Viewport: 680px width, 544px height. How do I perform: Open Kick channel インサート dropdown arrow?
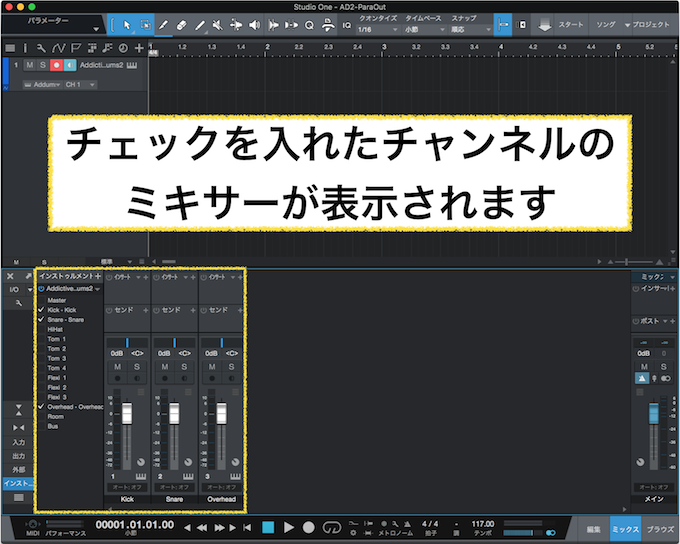(138, 277)
